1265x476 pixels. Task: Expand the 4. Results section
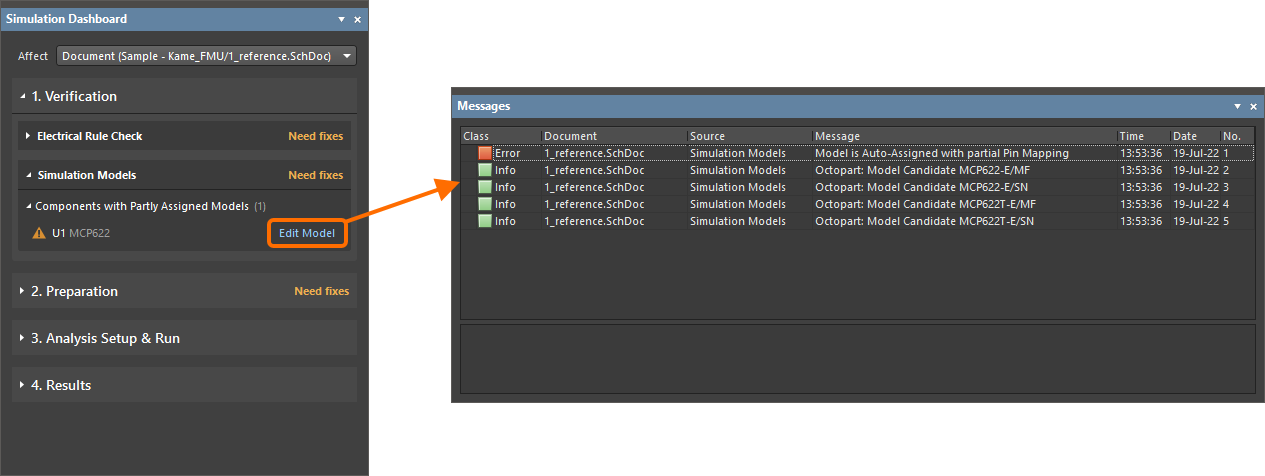coord(23,385)
